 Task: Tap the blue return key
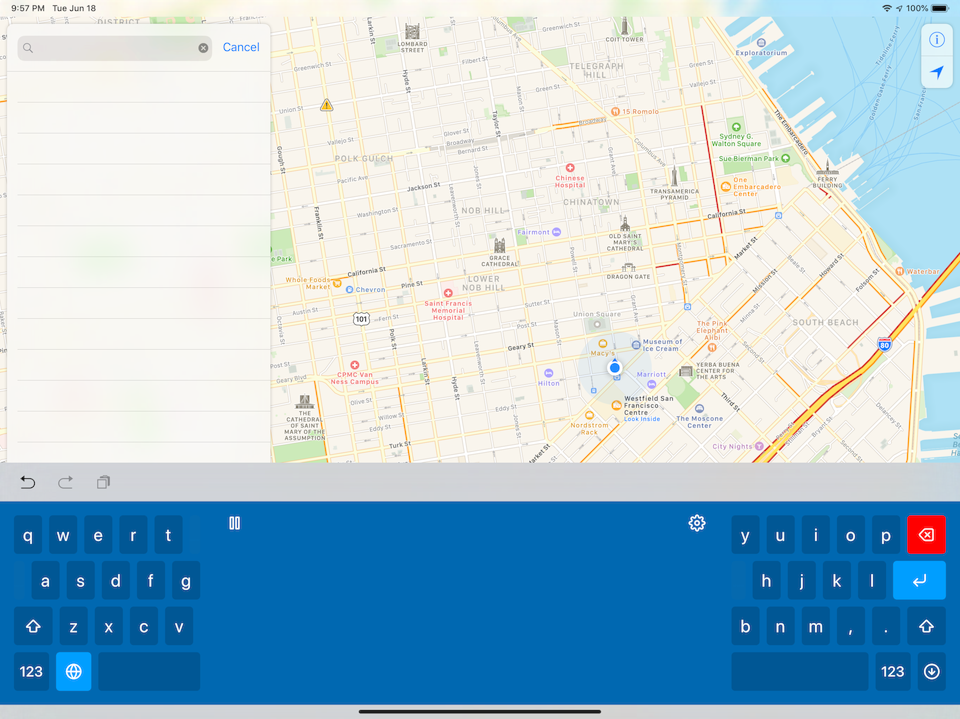coord(919,580)
